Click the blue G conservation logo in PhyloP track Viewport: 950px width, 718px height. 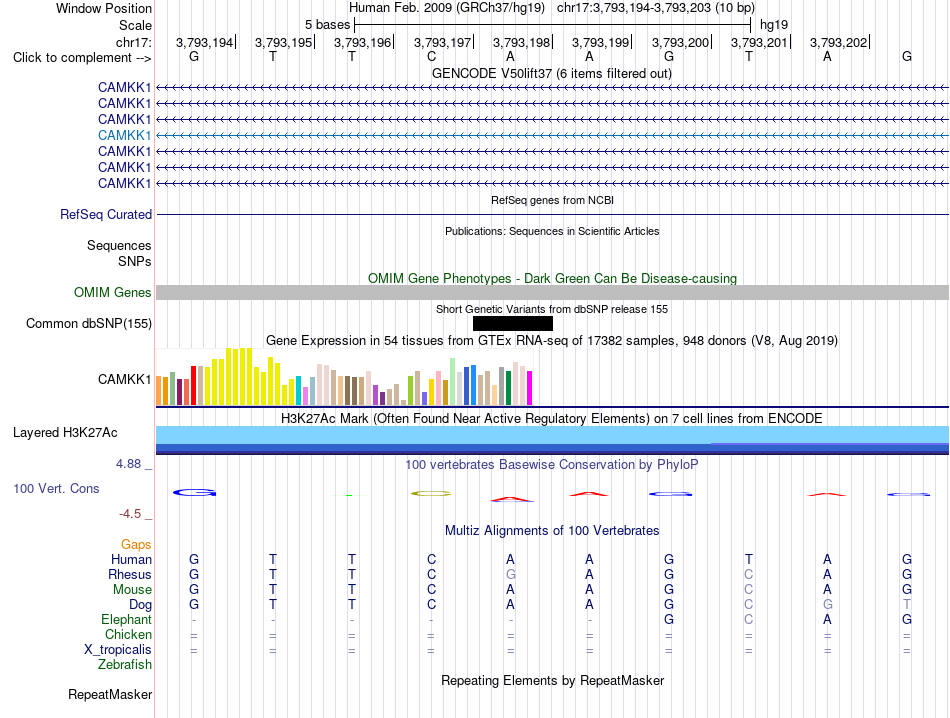coord(194,493)
